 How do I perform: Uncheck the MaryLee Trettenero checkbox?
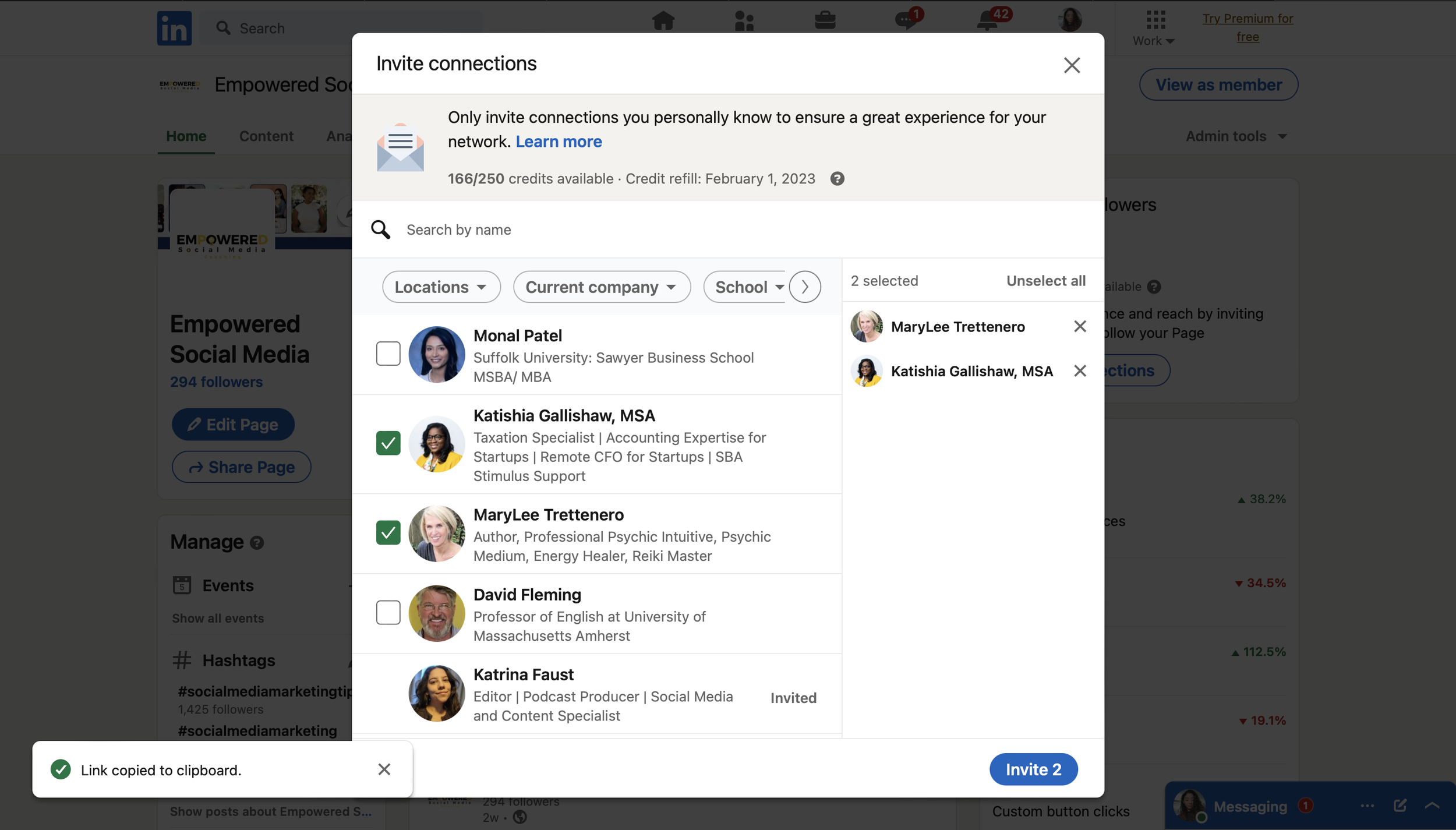(388, 532)
